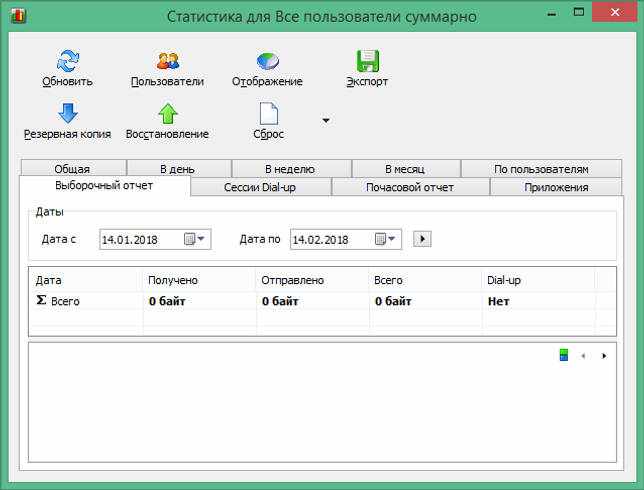Open the Приложения tab
644x490 pixels.
click(556, 187)
